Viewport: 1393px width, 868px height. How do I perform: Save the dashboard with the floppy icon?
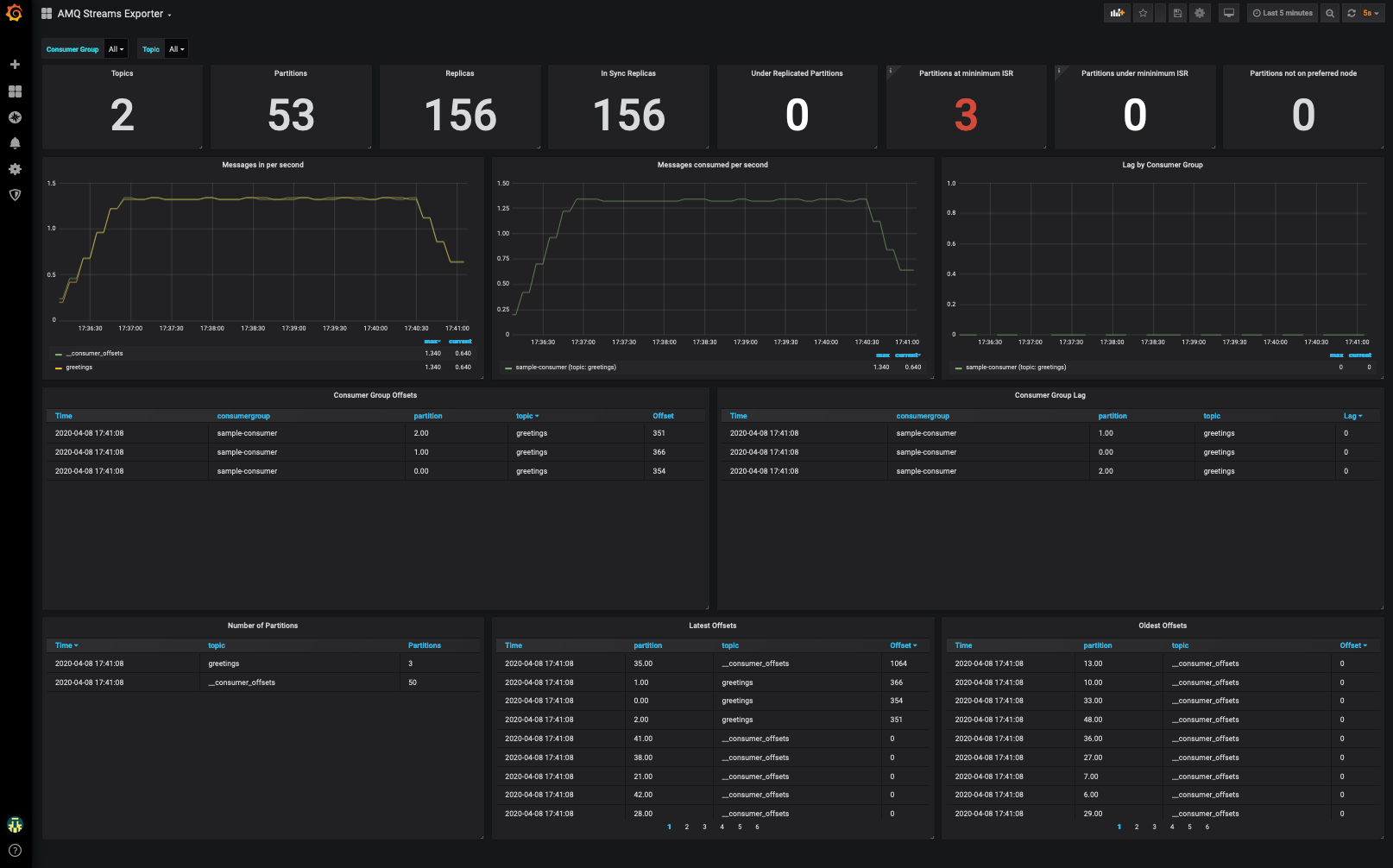click(x=1177, y=13)
